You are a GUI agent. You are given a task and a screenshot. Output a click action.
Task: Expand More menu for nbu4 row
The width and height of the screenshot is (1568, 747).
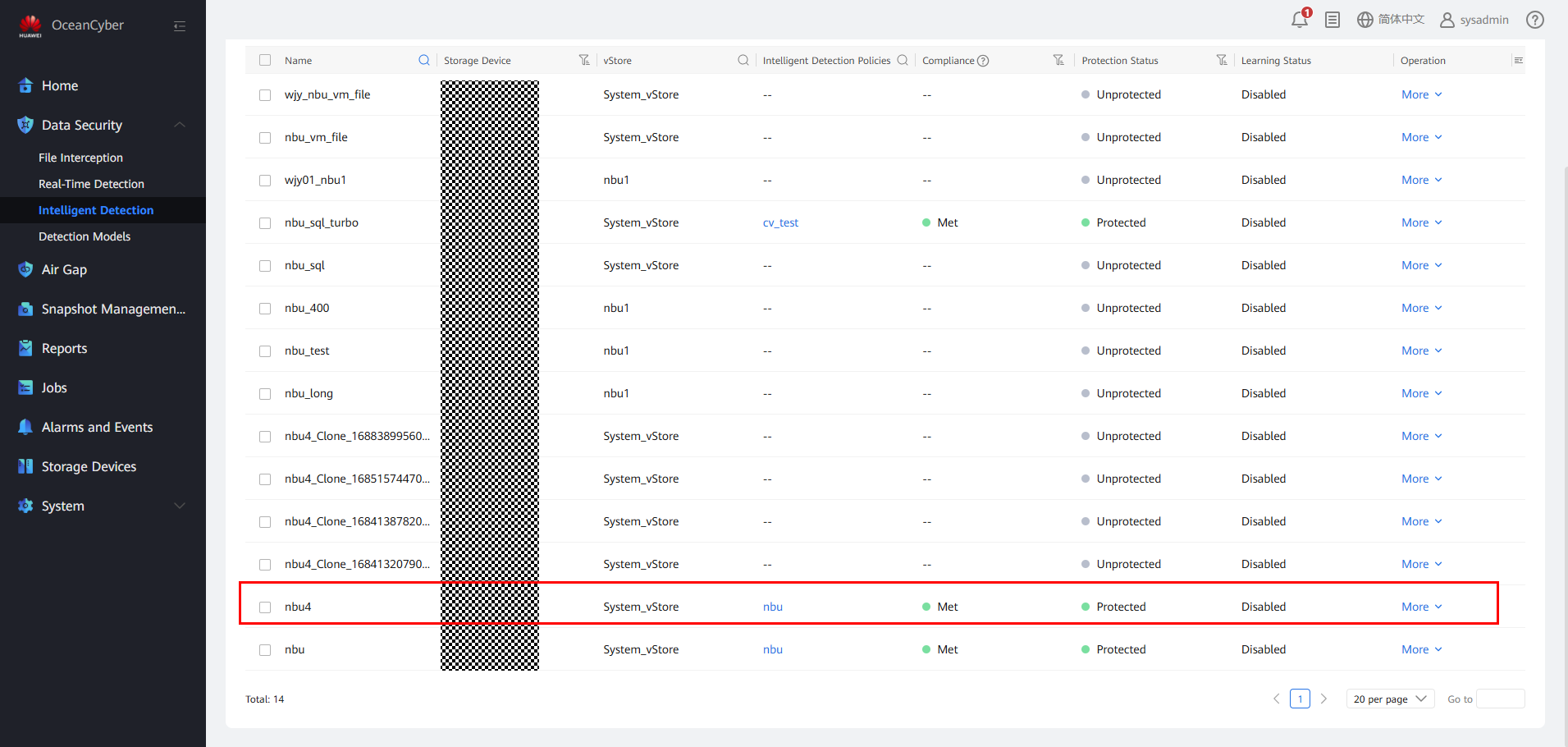1421,607
